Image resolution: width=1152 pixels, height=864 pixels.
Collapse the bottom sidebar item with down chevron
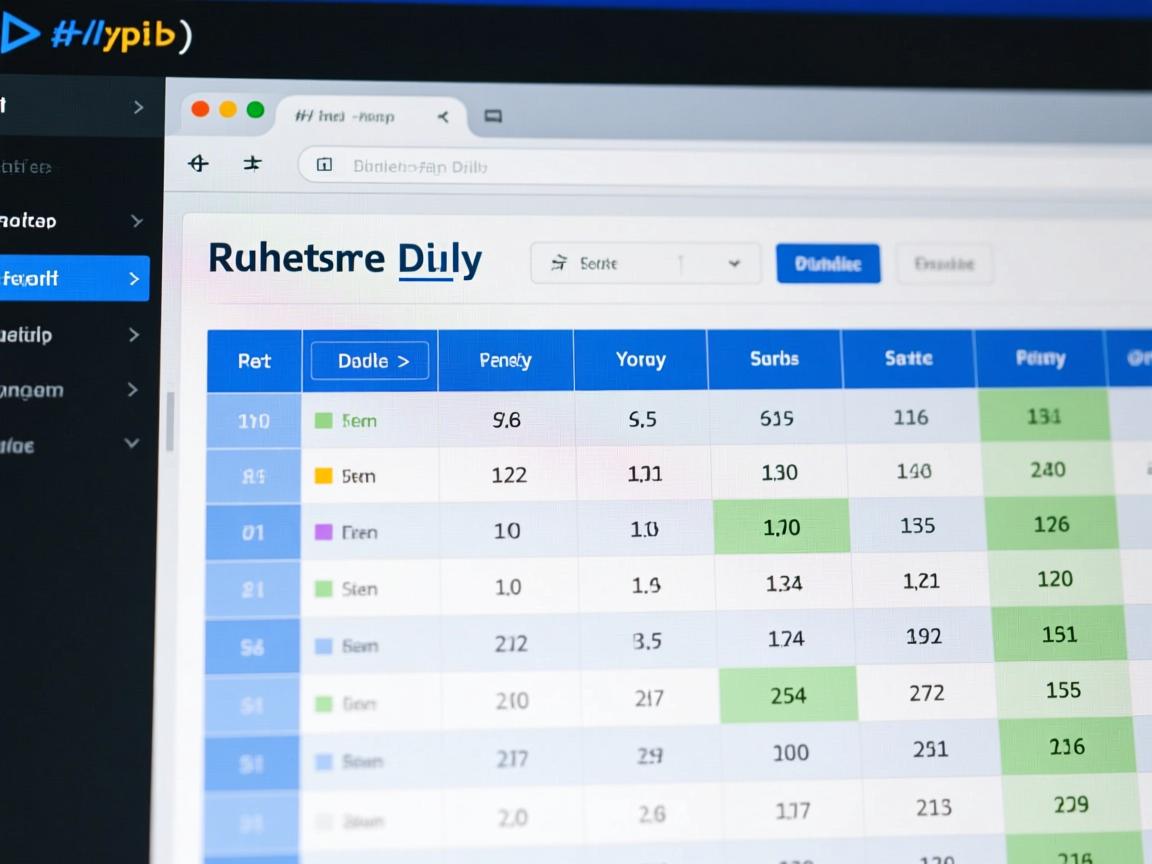click(x=131, y=443)
